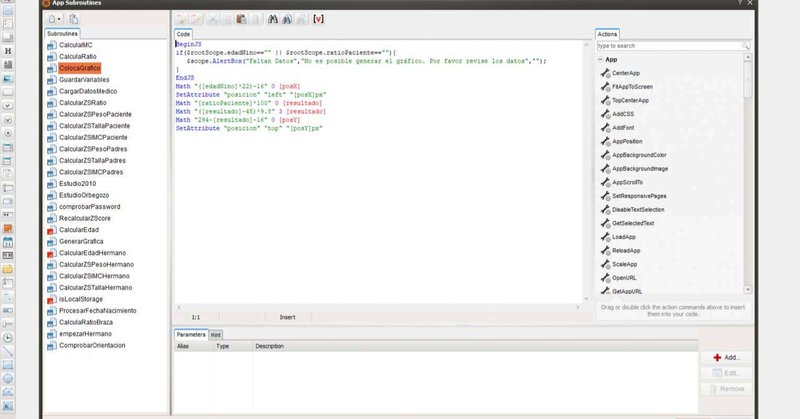Click the actions list scroll down arrow
800x419 pixels.
pyautogui.click(x=748, y=289)
